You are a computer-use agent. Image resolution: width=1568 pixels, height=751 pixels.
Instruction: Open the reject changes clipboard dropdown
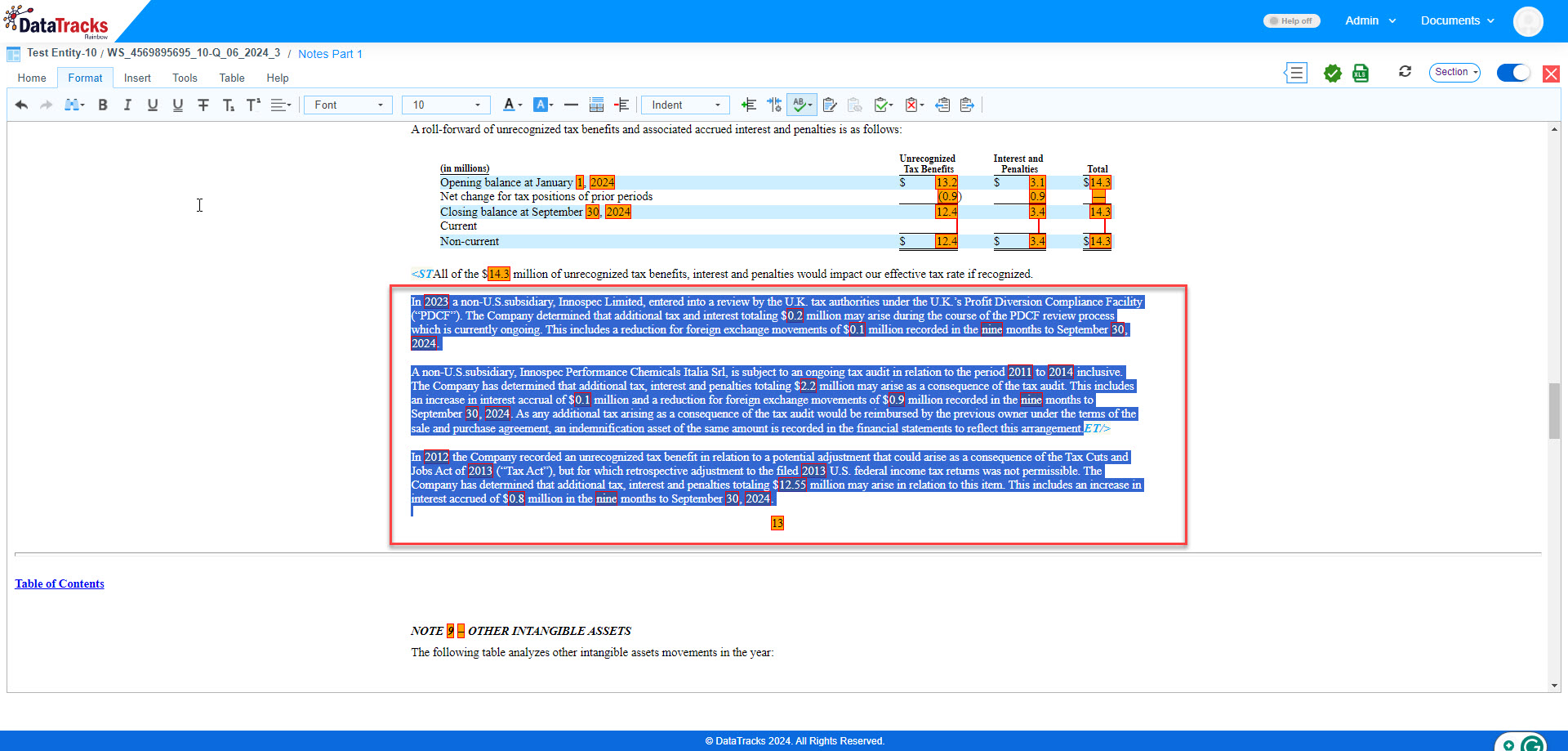point(915,105)
